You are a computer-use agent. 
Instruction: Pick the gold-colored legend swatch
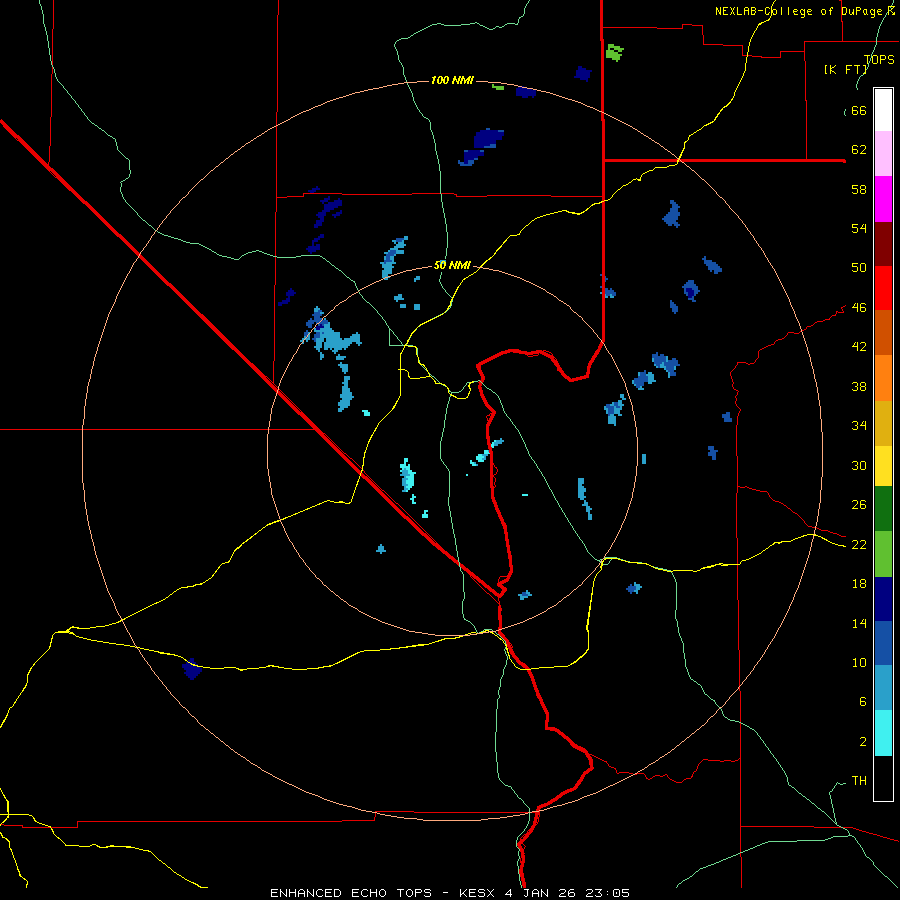click(x=883, y=424)
